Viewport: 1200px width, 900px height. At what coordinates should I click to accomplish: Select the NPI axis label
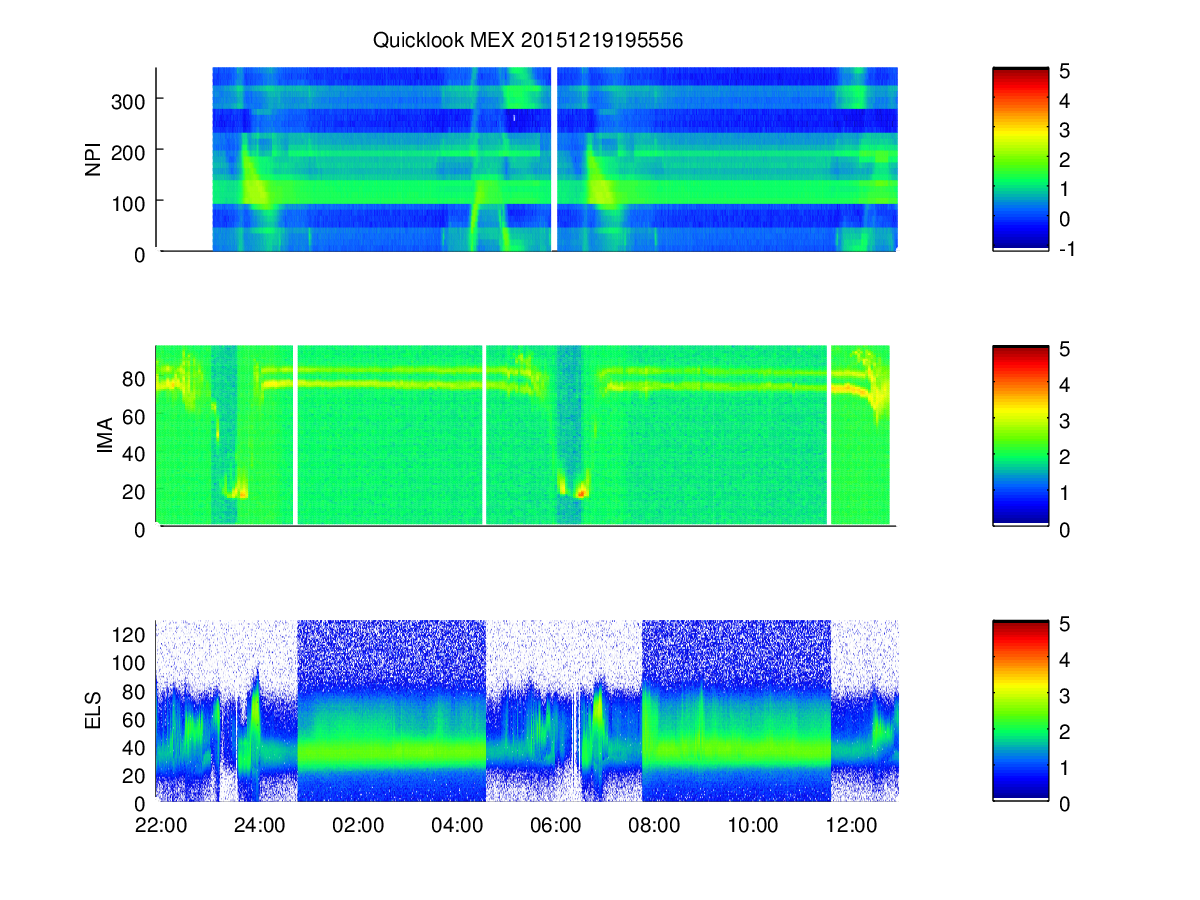[x=94, y=159]
